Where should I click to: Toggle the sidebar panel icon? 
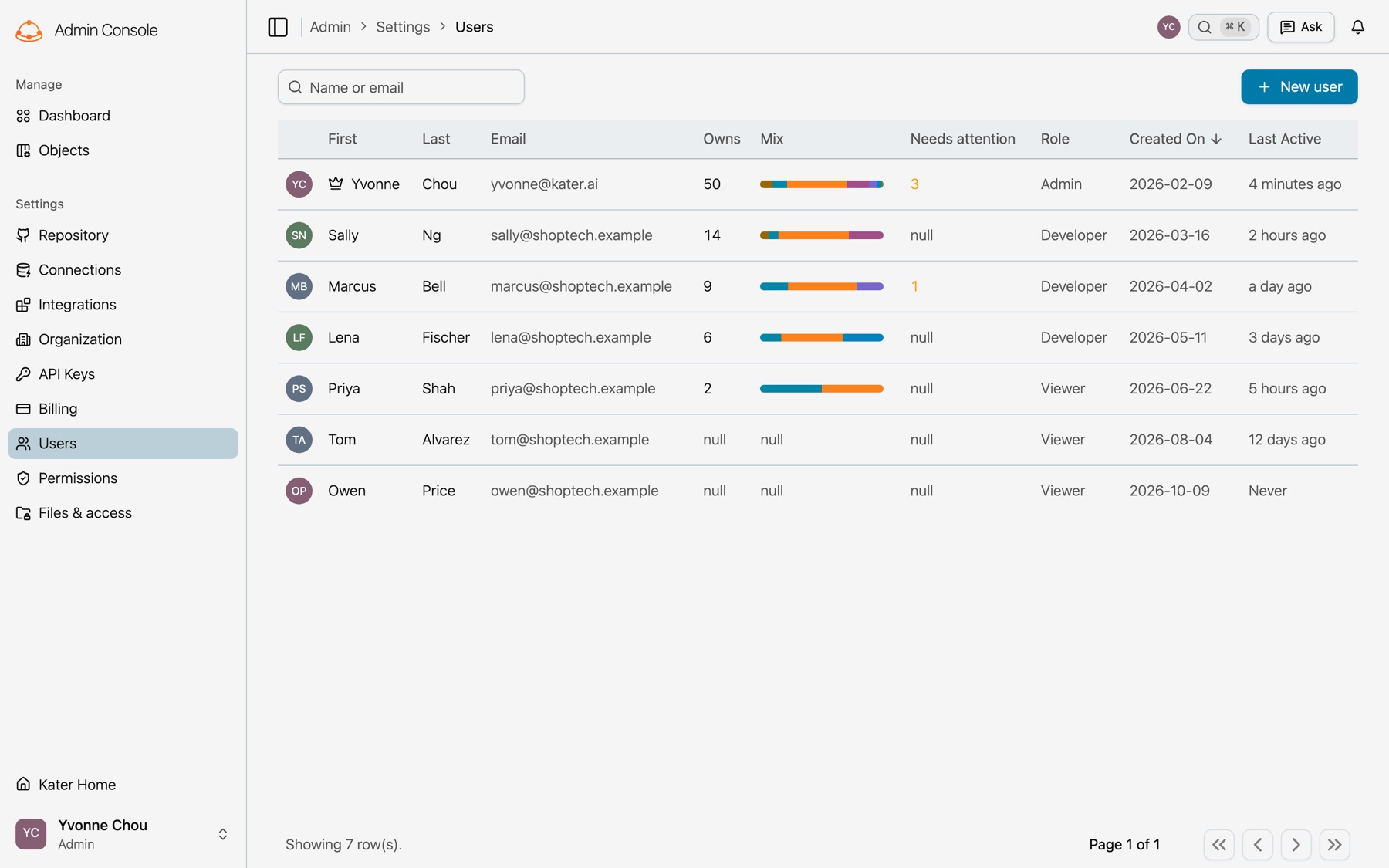tap(278, 27)
